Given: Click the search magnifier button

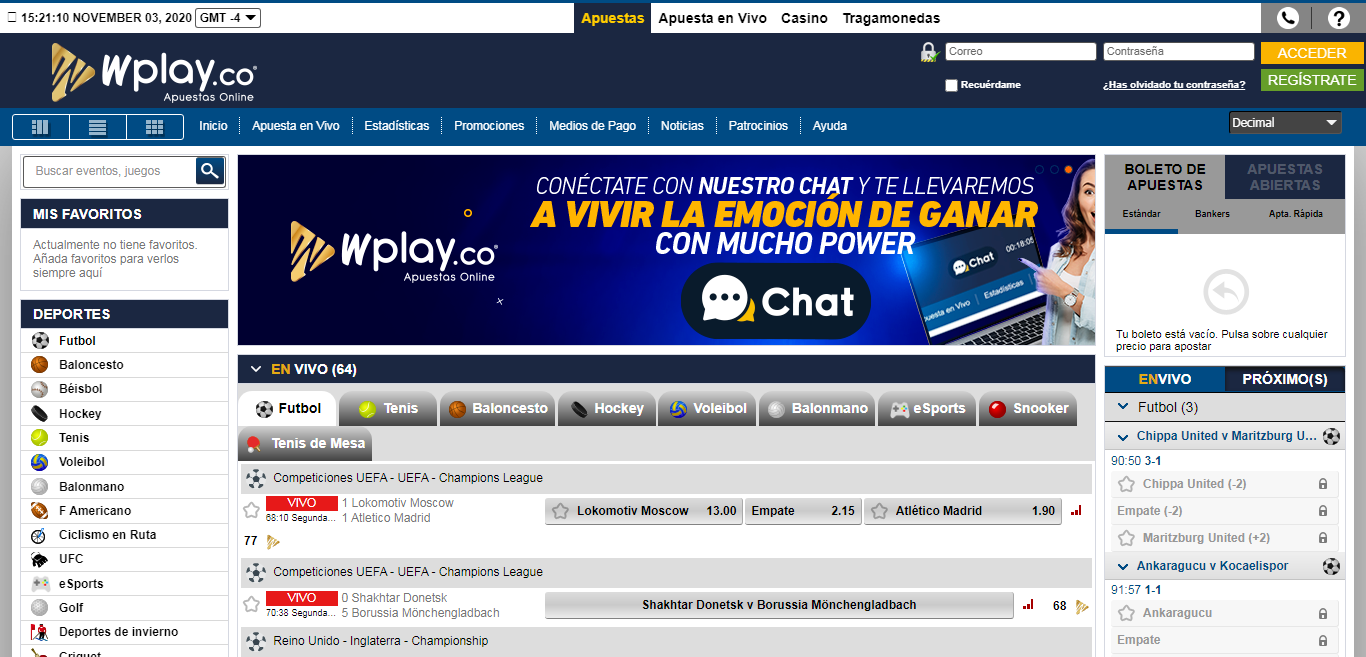Looking at the screenshot, I should [209, 171].
